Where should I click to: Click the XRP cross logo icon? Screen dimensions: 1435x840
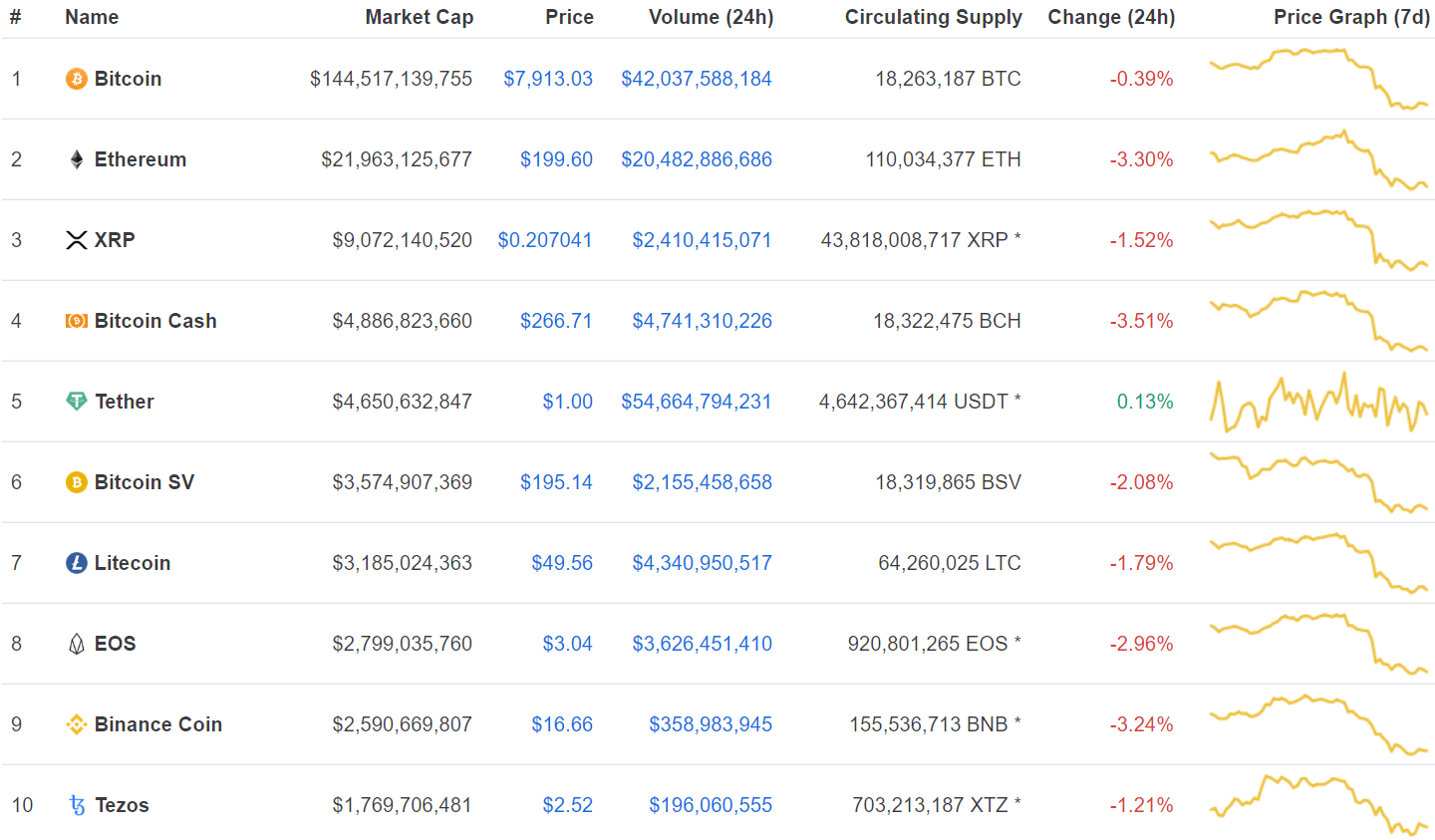coord(77,240)
